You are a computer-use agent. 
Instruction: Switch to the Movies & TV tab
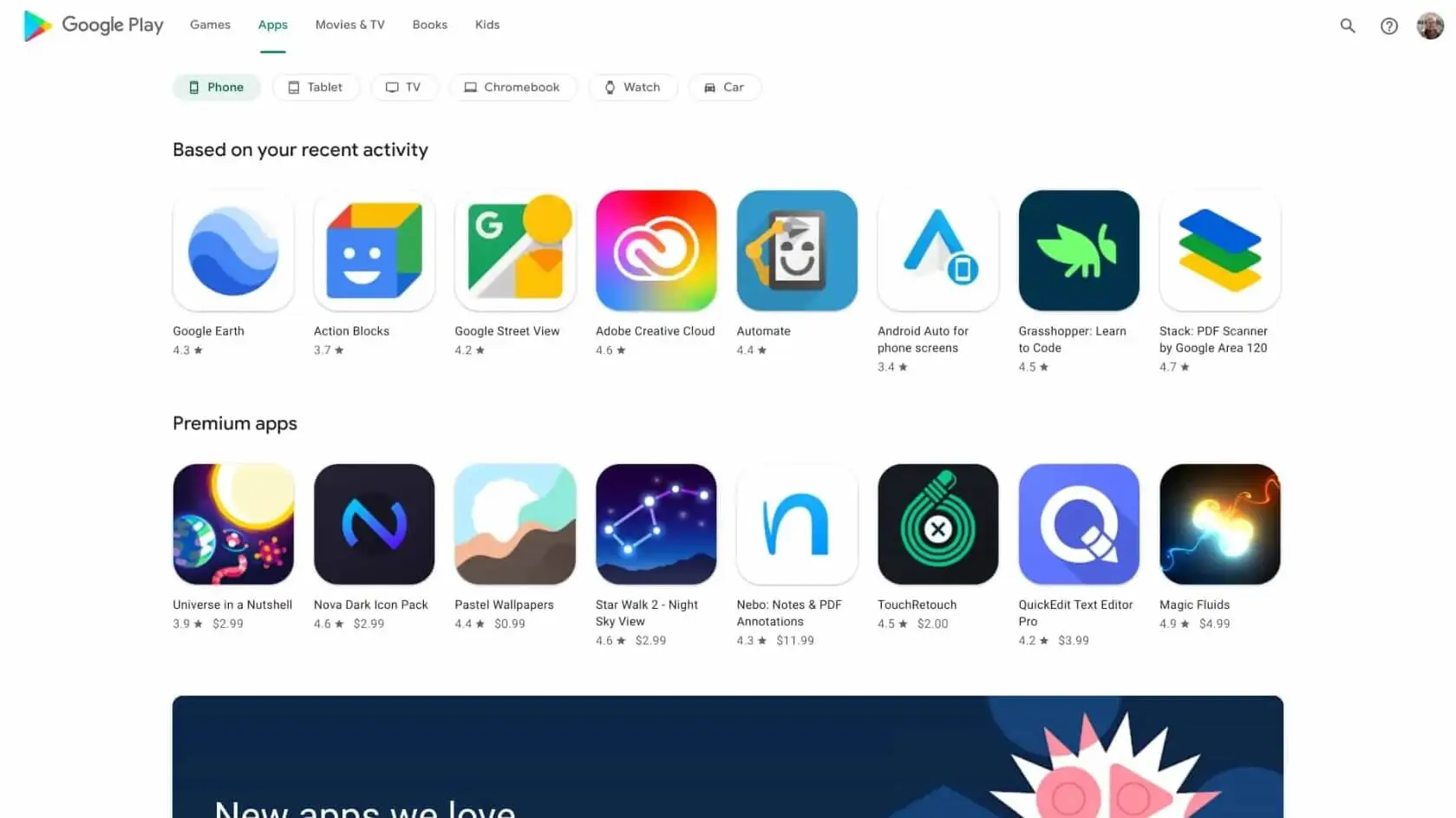pos(349,24)
